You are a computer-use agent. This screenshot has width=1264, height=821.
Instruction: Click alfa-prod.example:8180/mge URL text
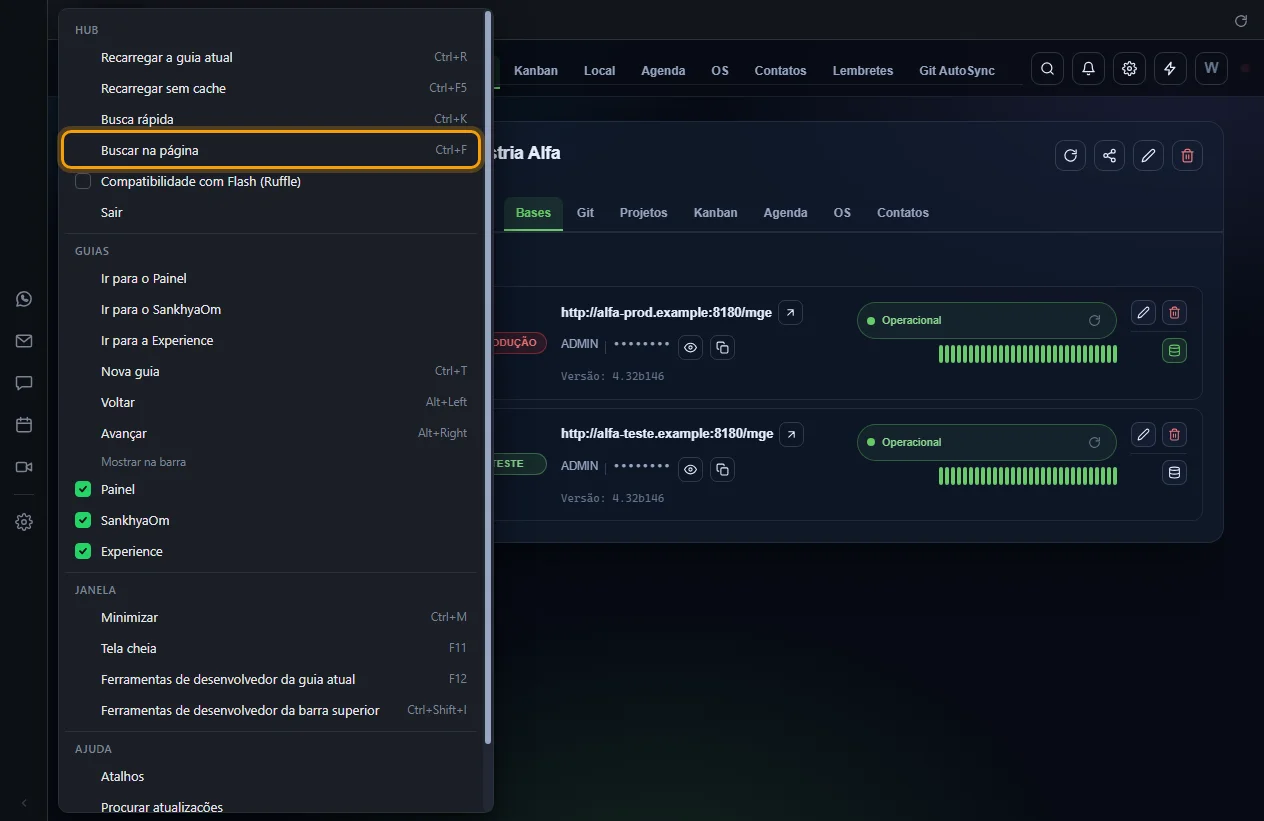tap(666, 313)
